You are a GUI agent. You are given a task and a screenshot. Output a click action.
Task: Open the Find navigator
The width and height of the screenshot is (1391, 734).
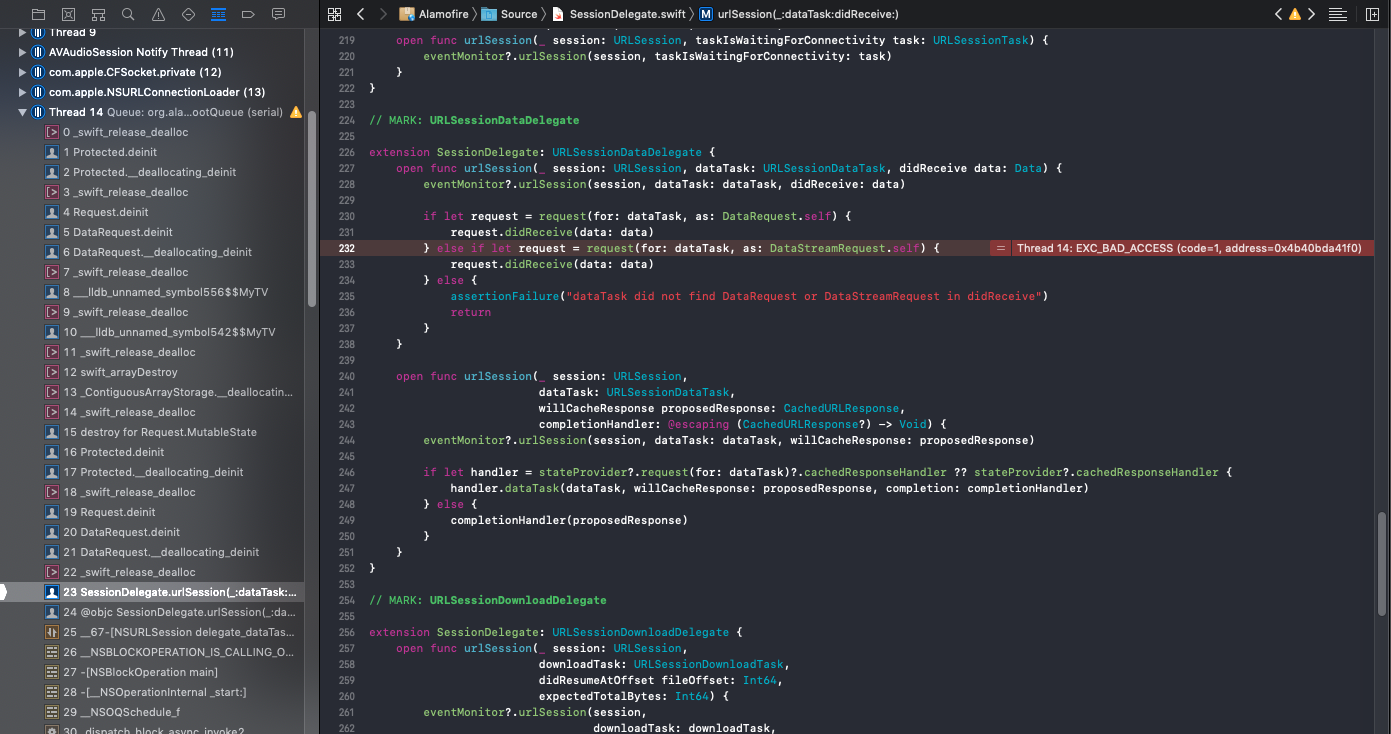point(126,15)
